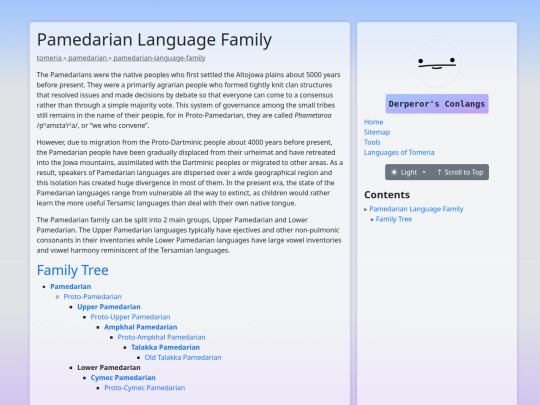Click the Lower Pamedarian tree text
This screenshot has width=540, height=405.
coord(108,367)
